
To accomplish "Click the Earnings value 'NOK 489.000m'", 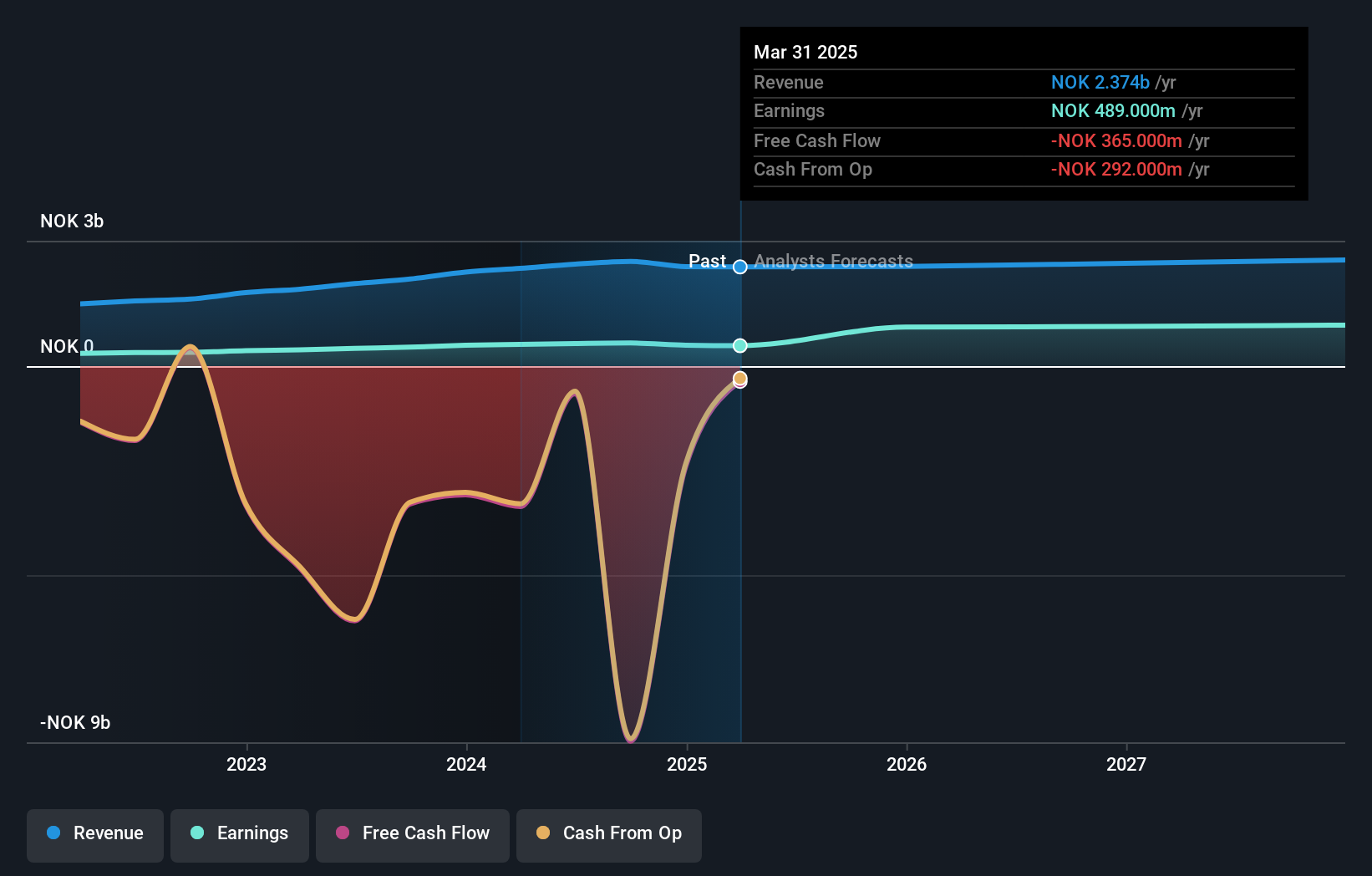I will [x=1113, y=110].
